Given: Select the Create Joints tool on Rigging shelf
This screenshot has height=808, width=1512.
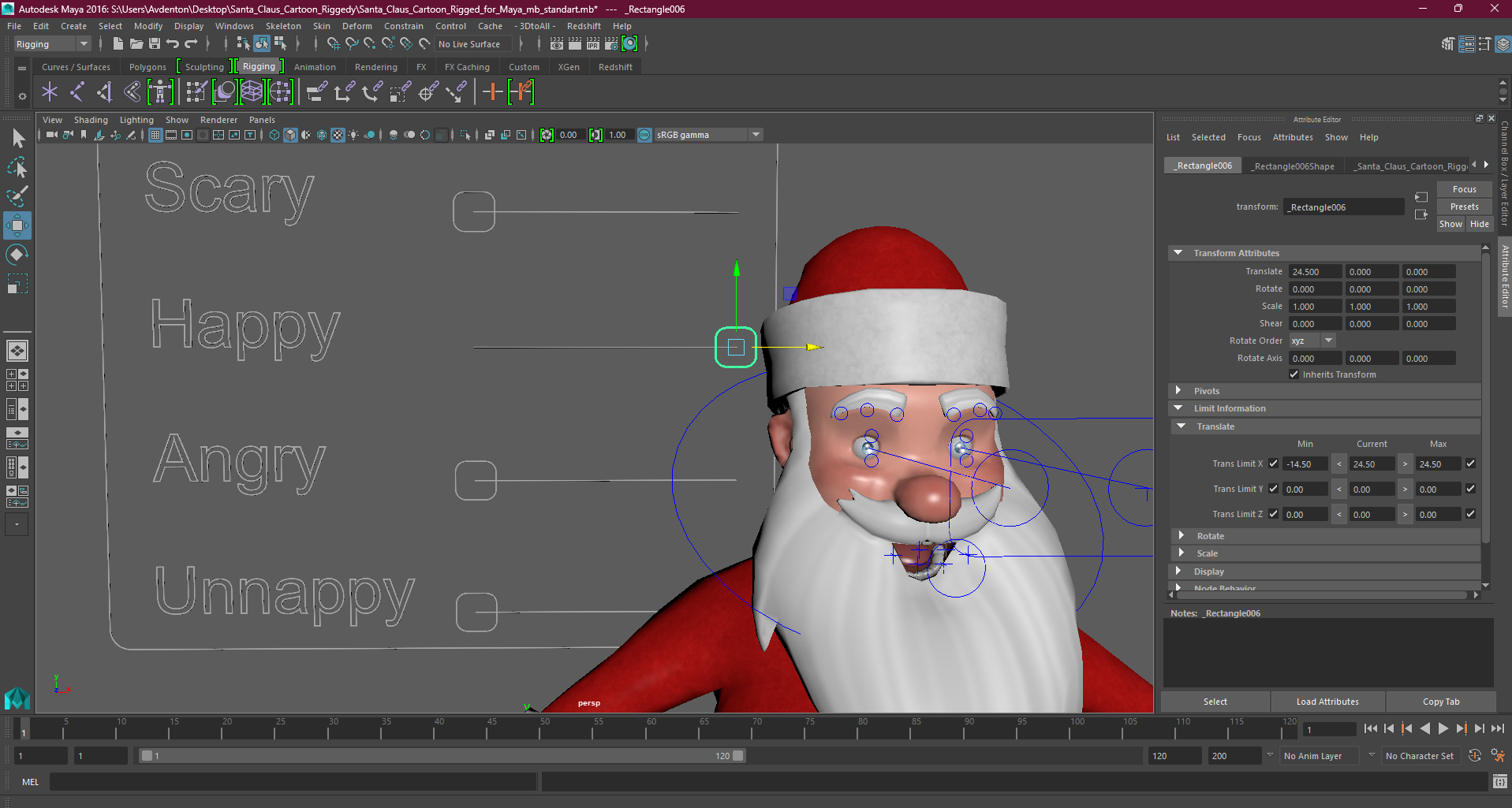Looking at the screenshot, I should click(77, 92).
